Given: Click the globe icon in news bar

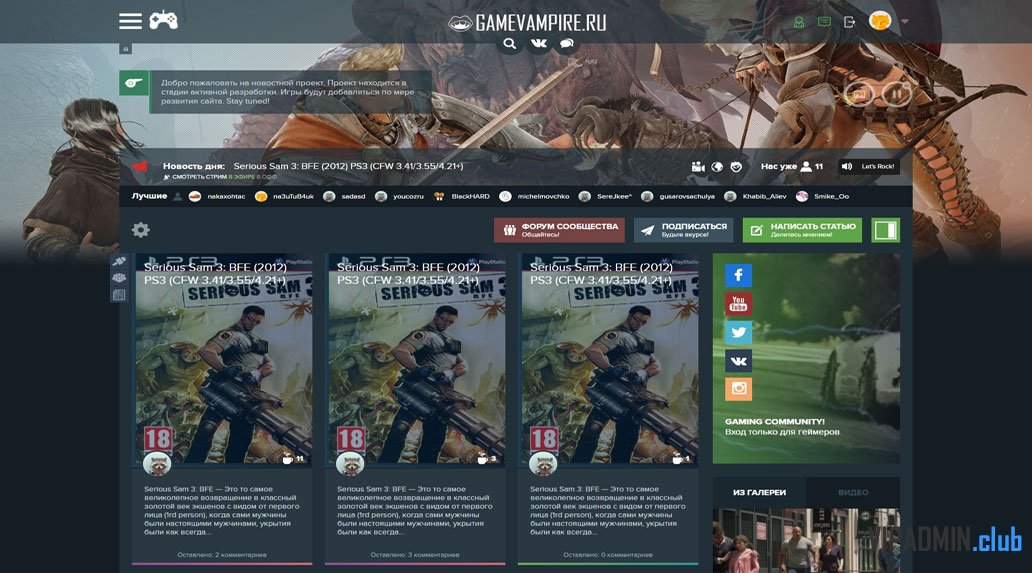Looking at the screenshot, I should 717,166.
